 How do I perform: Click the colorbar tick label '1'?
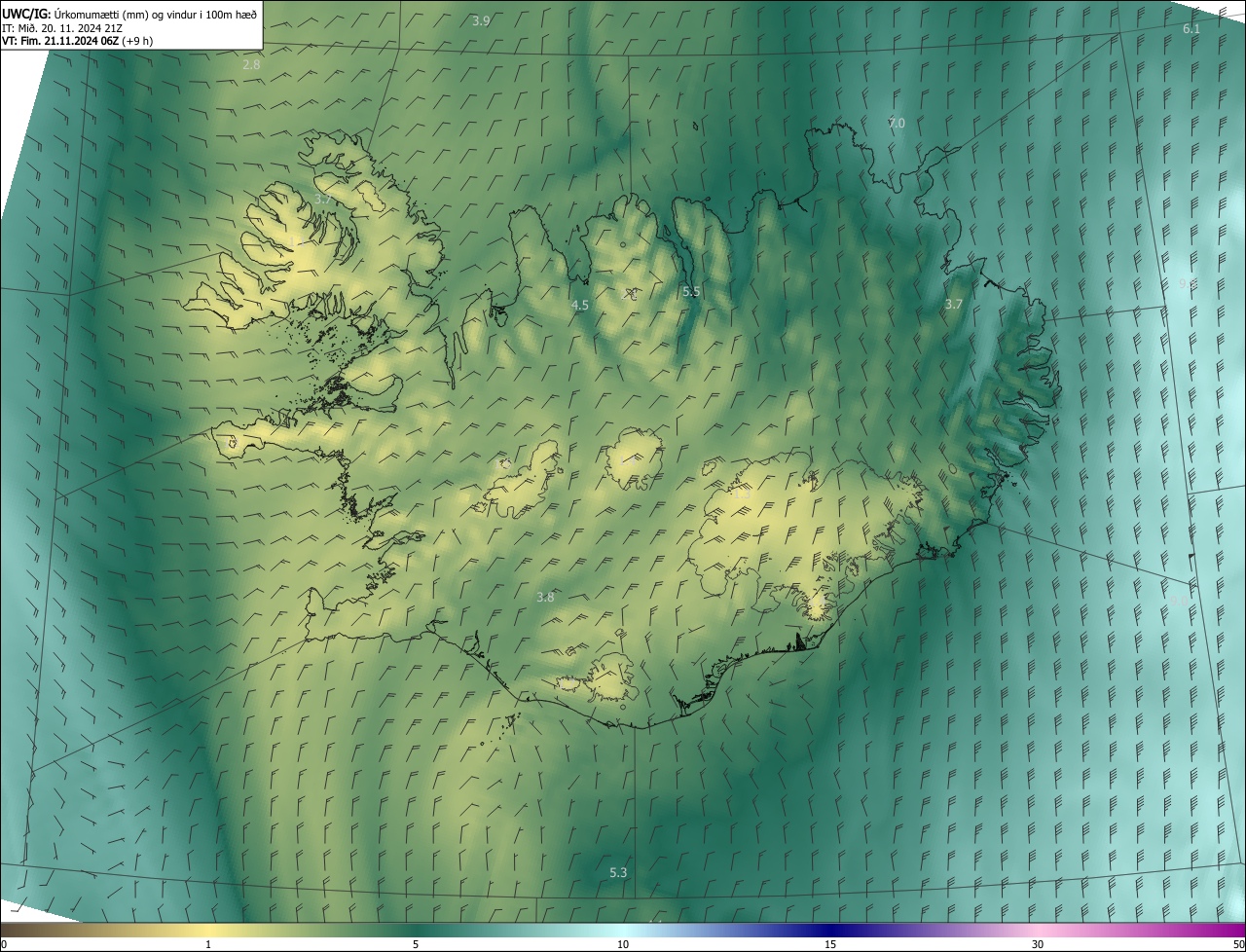(x=208, y=944)
